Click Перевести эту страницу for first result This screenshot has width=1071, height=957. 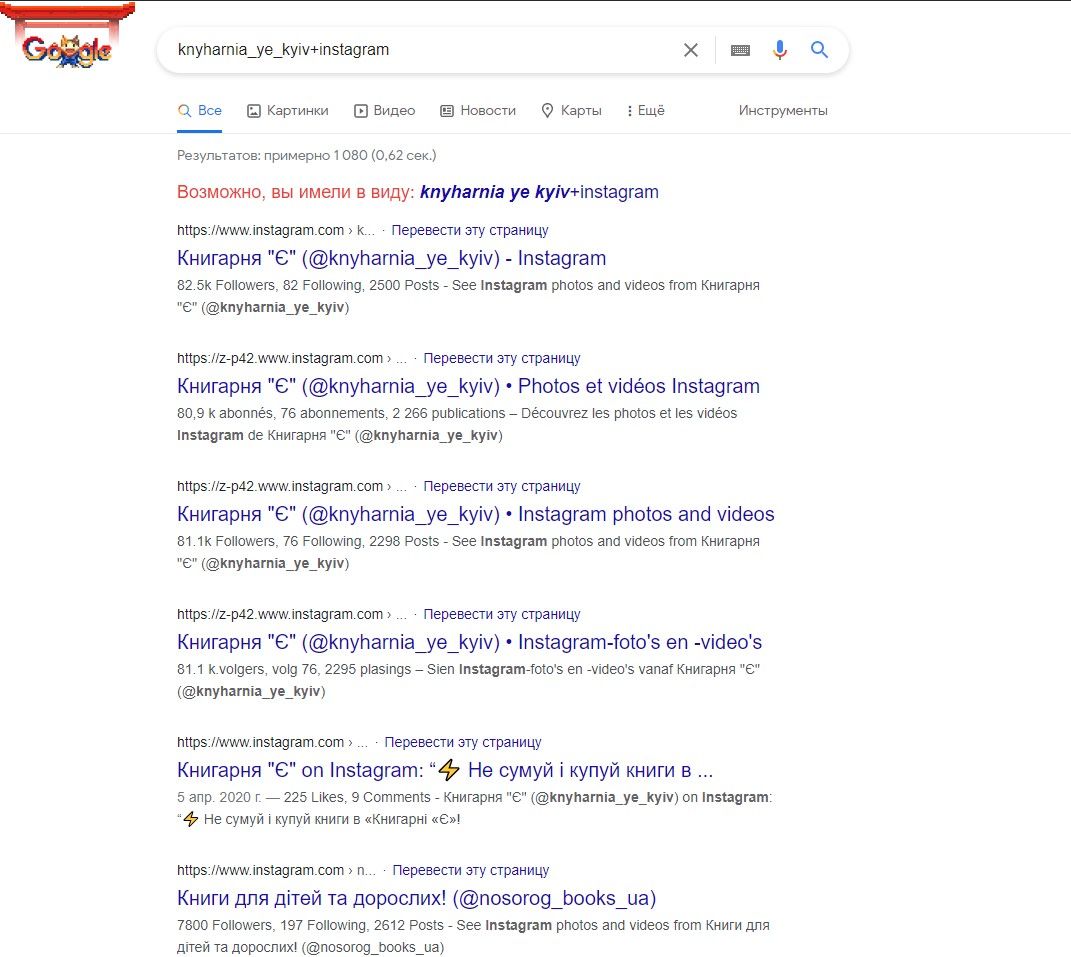click(x=470, y=230)
